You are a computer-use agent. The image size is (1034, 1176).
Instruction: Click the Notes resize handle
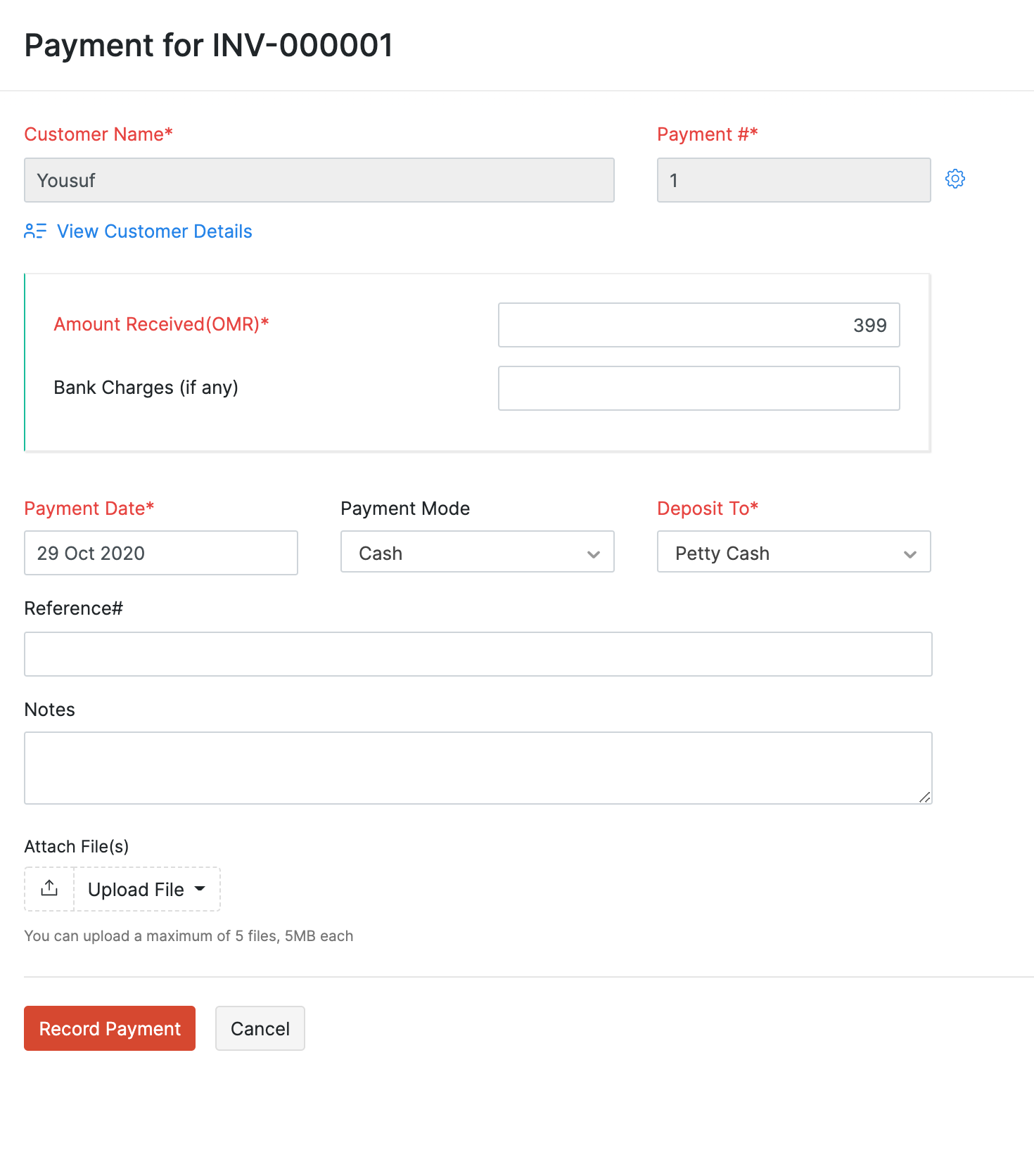[924, 797]
